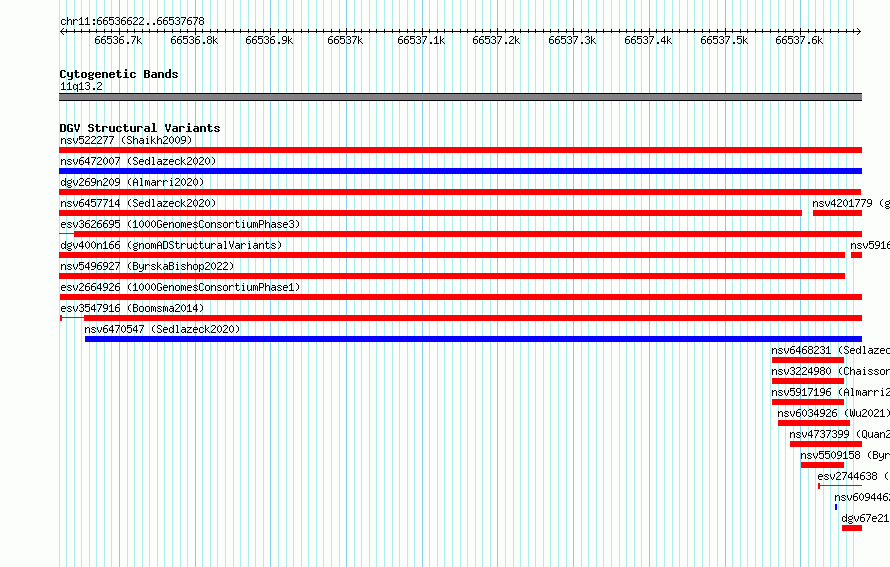Click the 66536.9k ruler tick label

269,40
